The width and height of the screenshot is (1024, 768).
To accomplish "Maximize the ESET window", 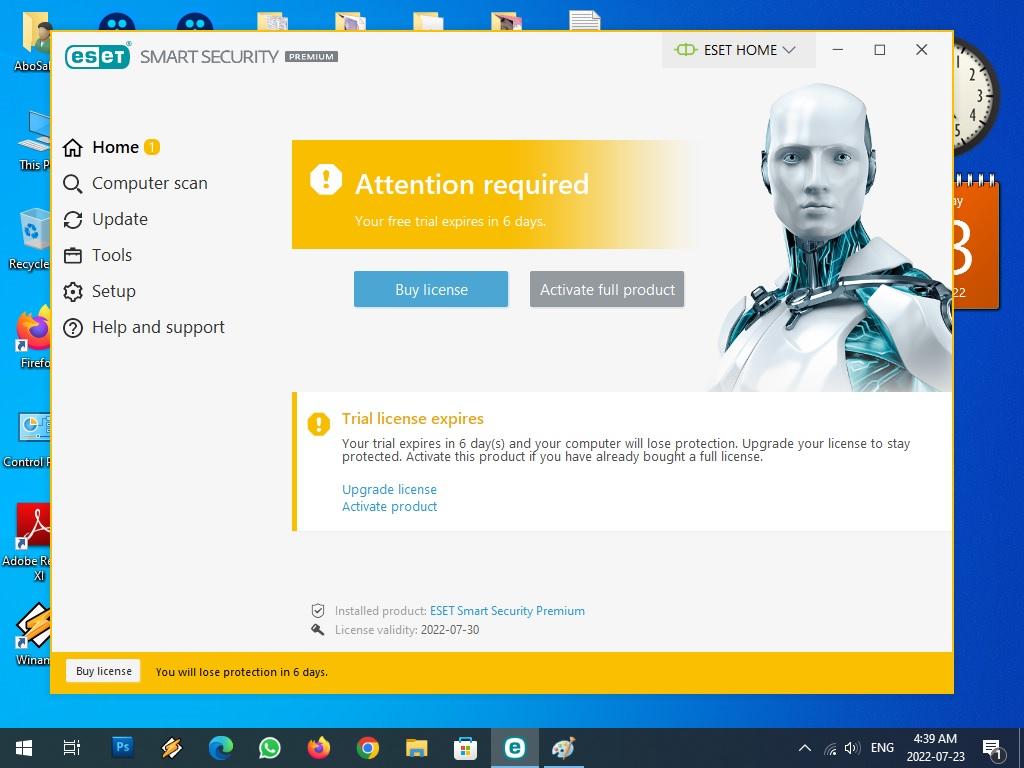I will pos(880,50).
